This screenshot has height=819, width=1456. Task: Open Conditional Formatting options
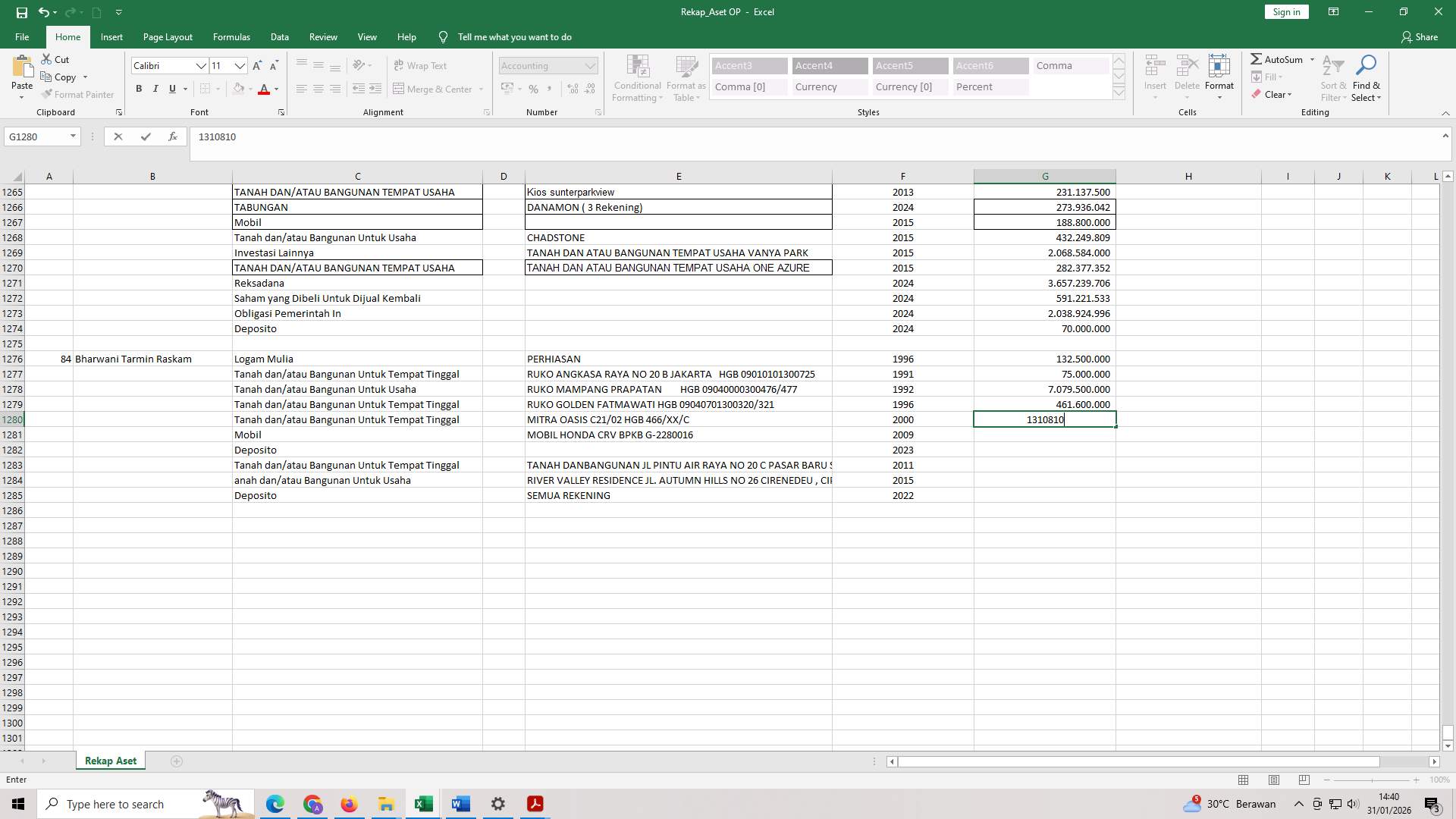[x=637, y=78]
